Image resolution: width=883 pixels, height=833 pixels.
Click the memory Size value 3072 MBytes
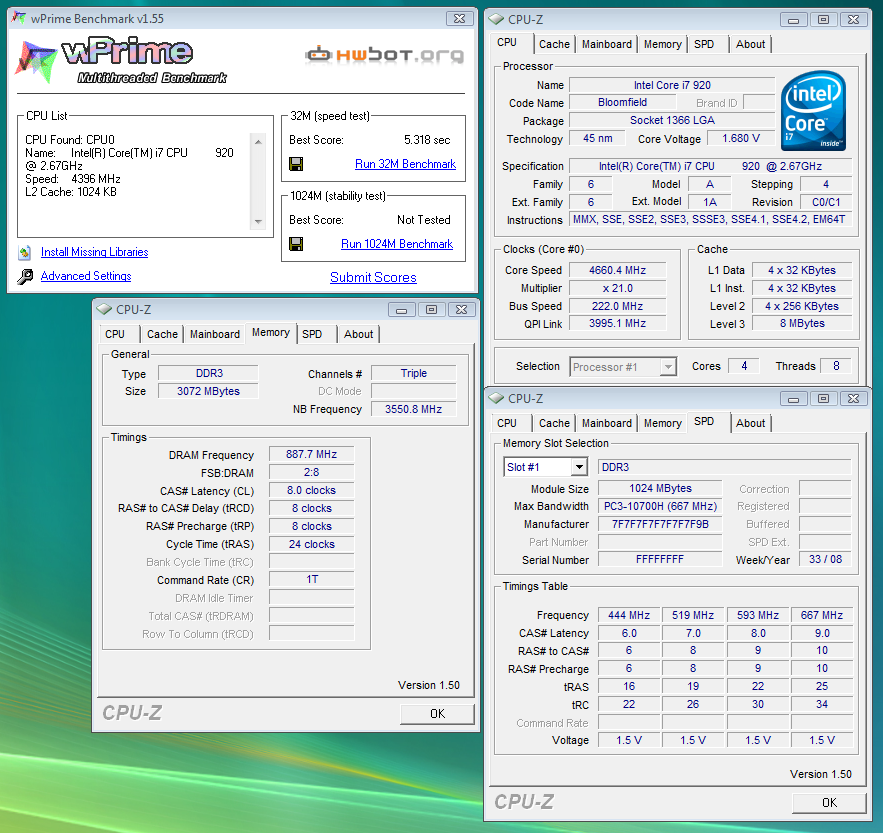coord(208,391)
